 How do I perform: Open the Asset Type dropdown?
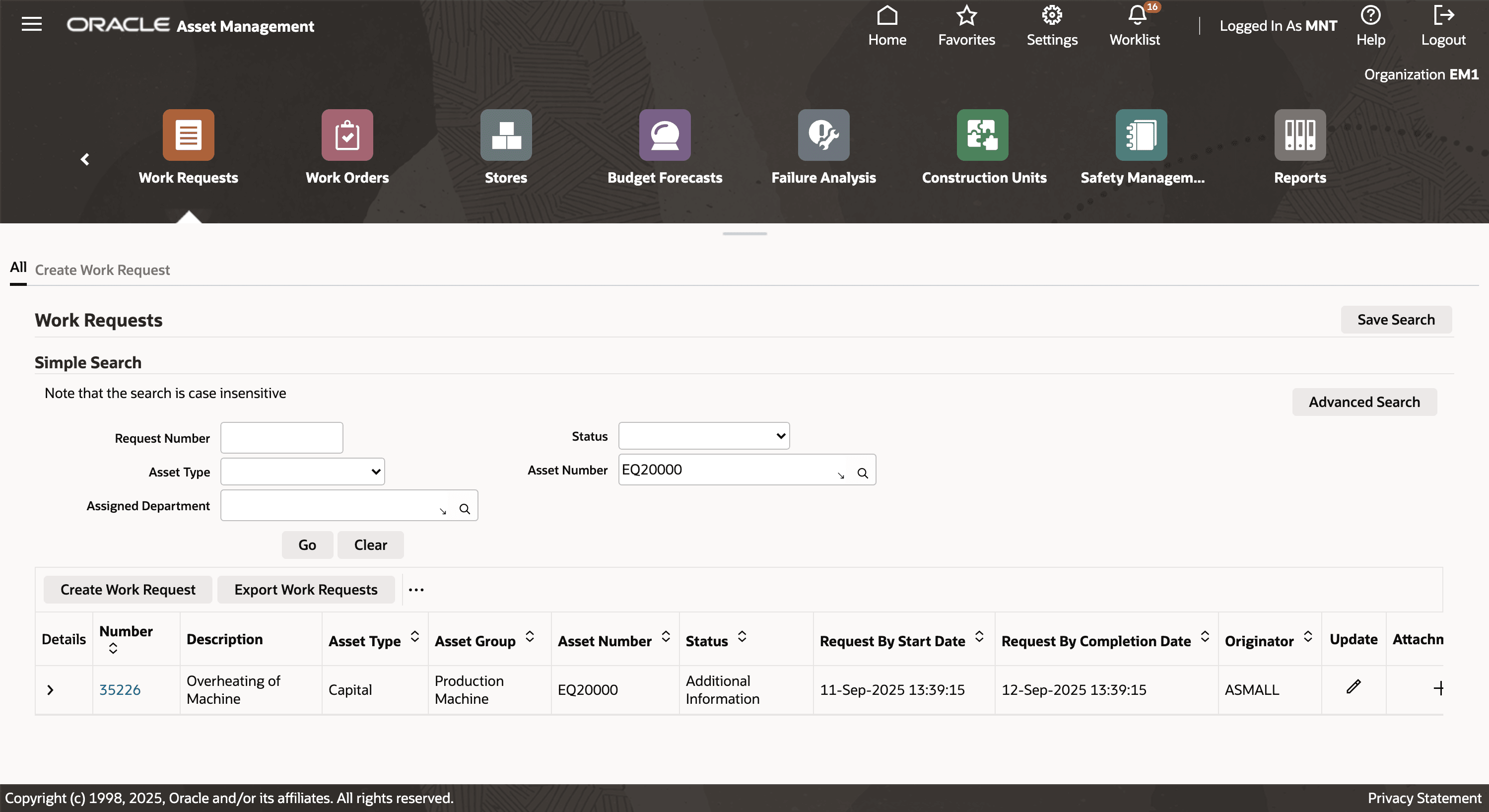coord(302,471)
